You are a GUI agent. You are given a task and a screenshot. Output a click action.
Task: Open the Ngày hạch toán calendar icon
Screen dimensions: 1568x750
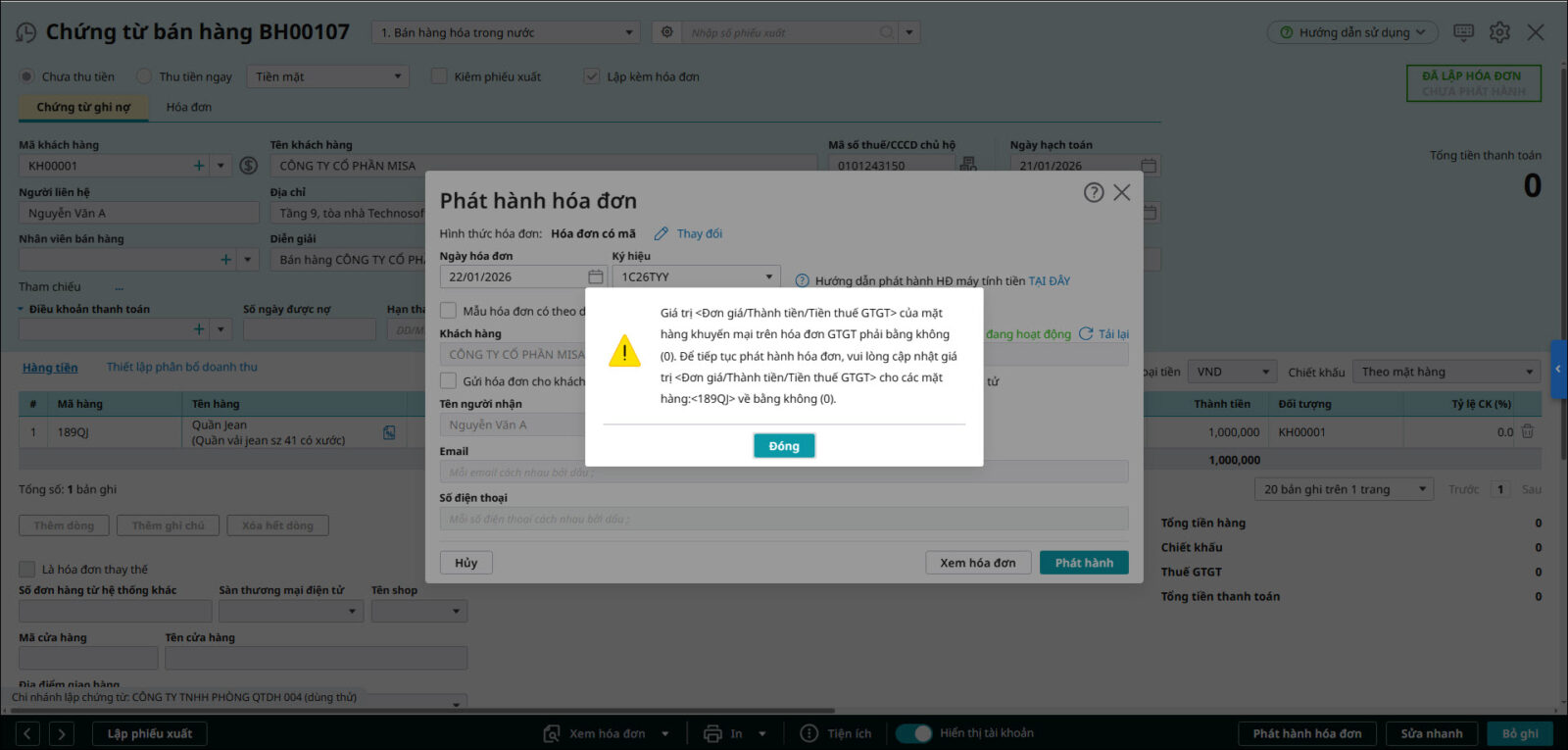pyautogui.click(x=1149, y=166)
